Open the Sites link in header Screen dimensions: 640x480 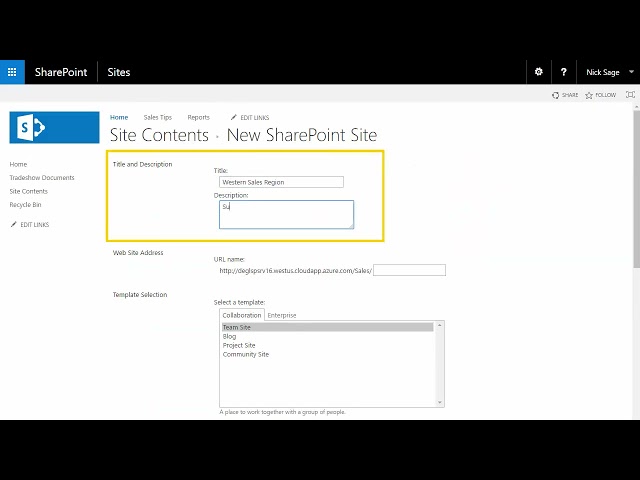click(119, 72)
